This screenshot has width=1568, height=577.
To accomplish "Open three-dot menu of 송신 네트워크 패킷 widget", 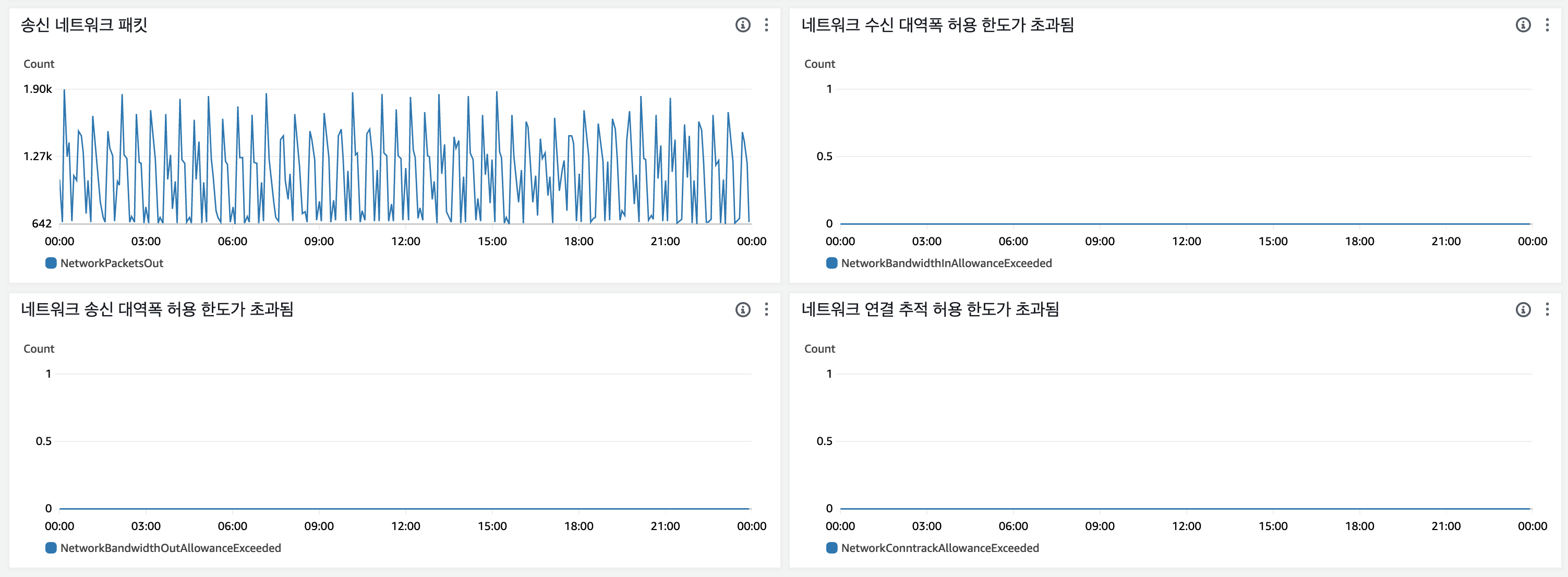I will pos(766,25).
